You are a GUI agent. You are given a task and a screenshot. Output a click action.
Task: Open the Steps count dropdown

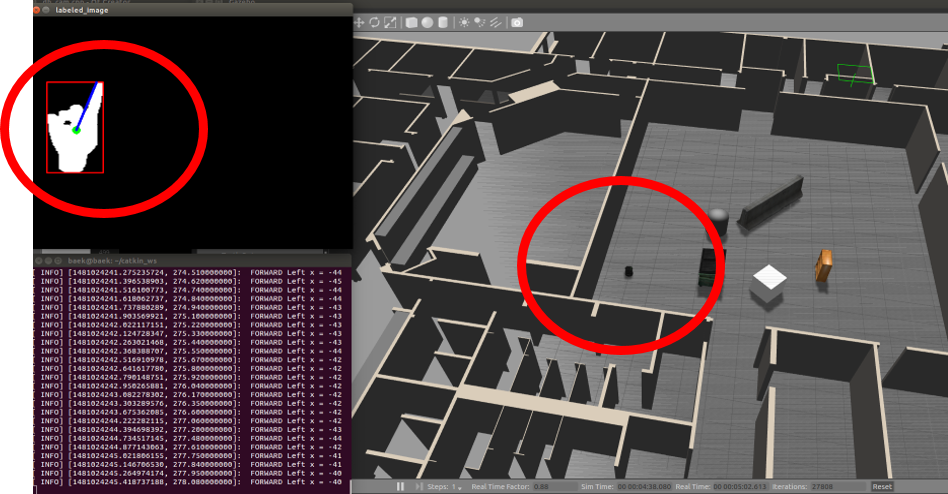(456, 487)
